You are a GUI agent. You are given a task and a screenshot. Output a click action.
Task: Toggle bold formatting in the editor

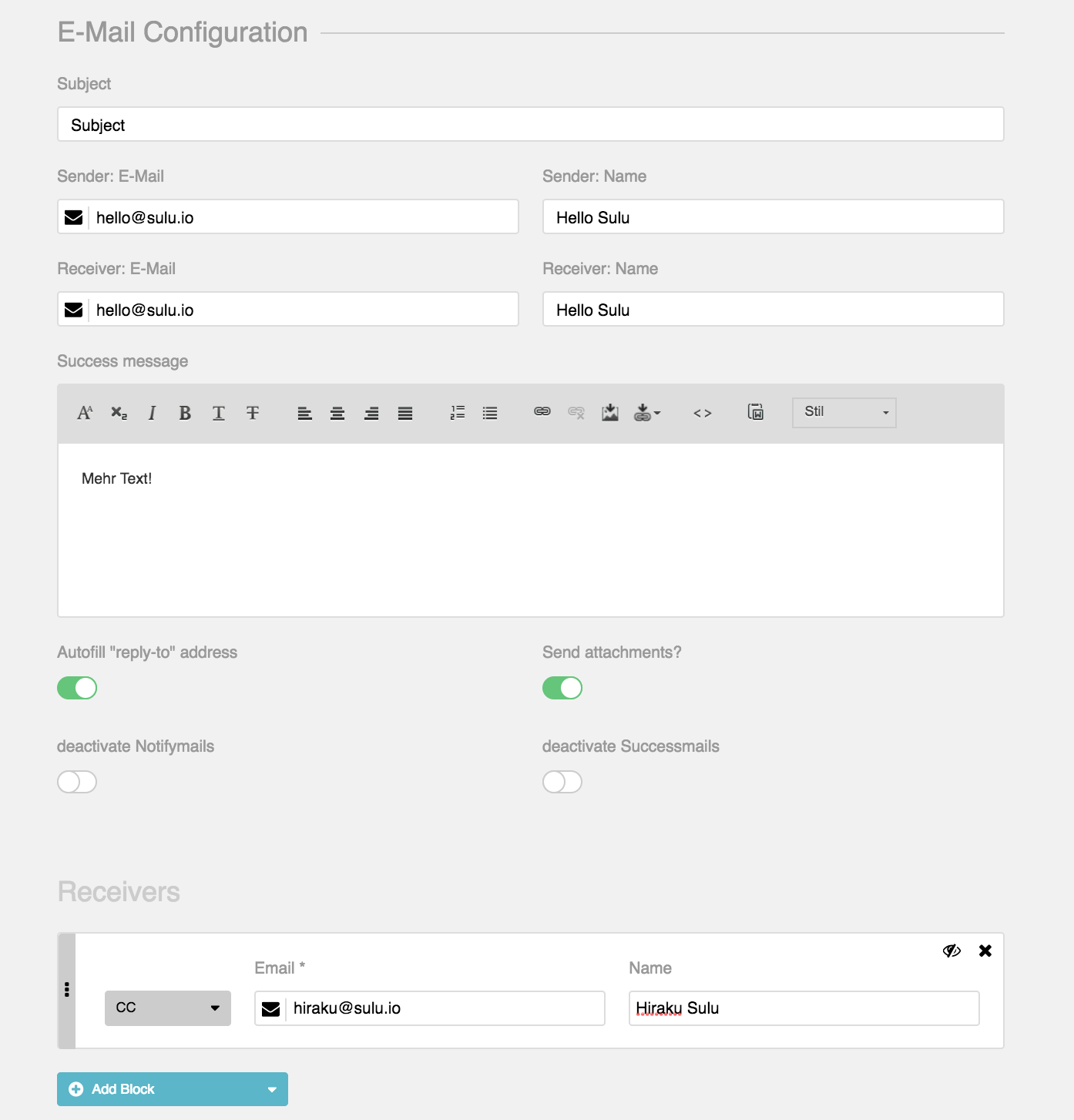[x=185, y=414]
